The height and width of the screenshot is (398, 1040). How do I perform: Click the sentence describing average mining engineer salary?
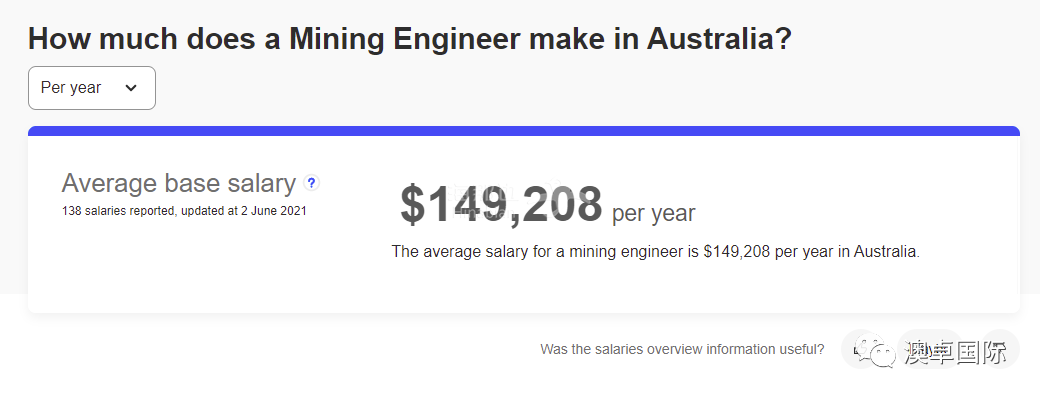tap(655, 252)
